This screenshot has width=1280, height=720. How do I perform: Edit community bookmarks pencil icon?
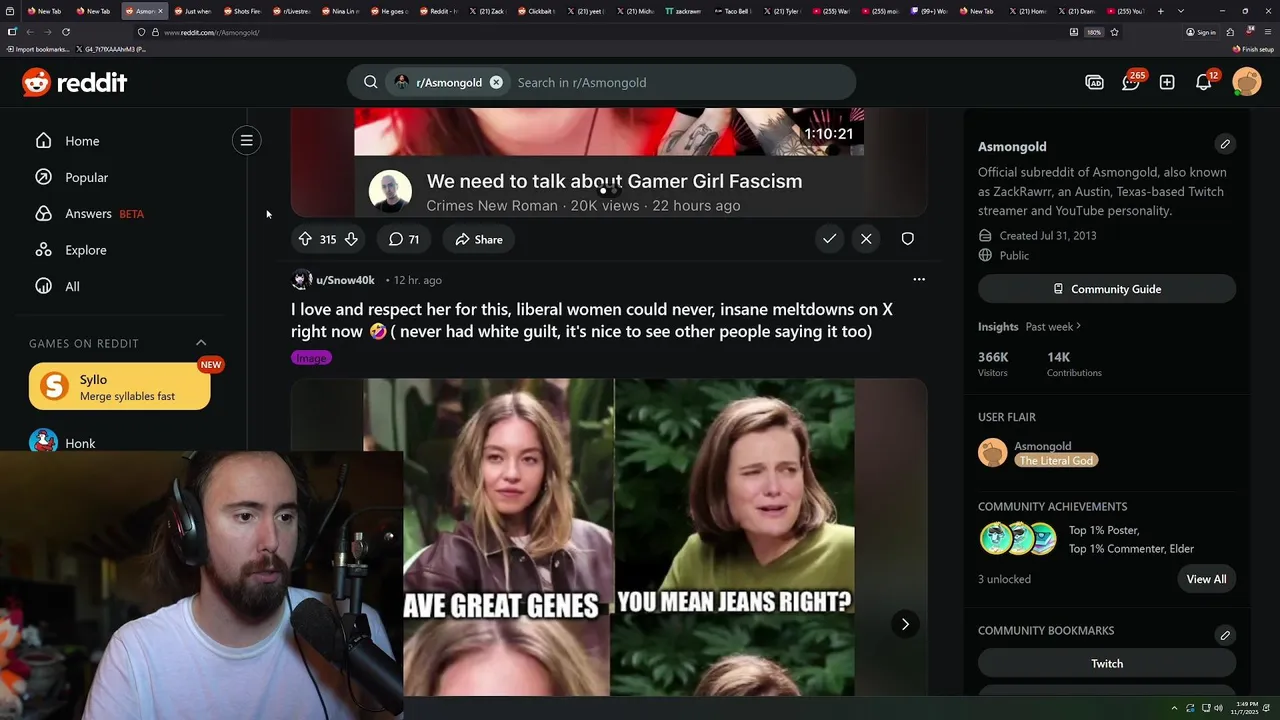(1225, 635)
